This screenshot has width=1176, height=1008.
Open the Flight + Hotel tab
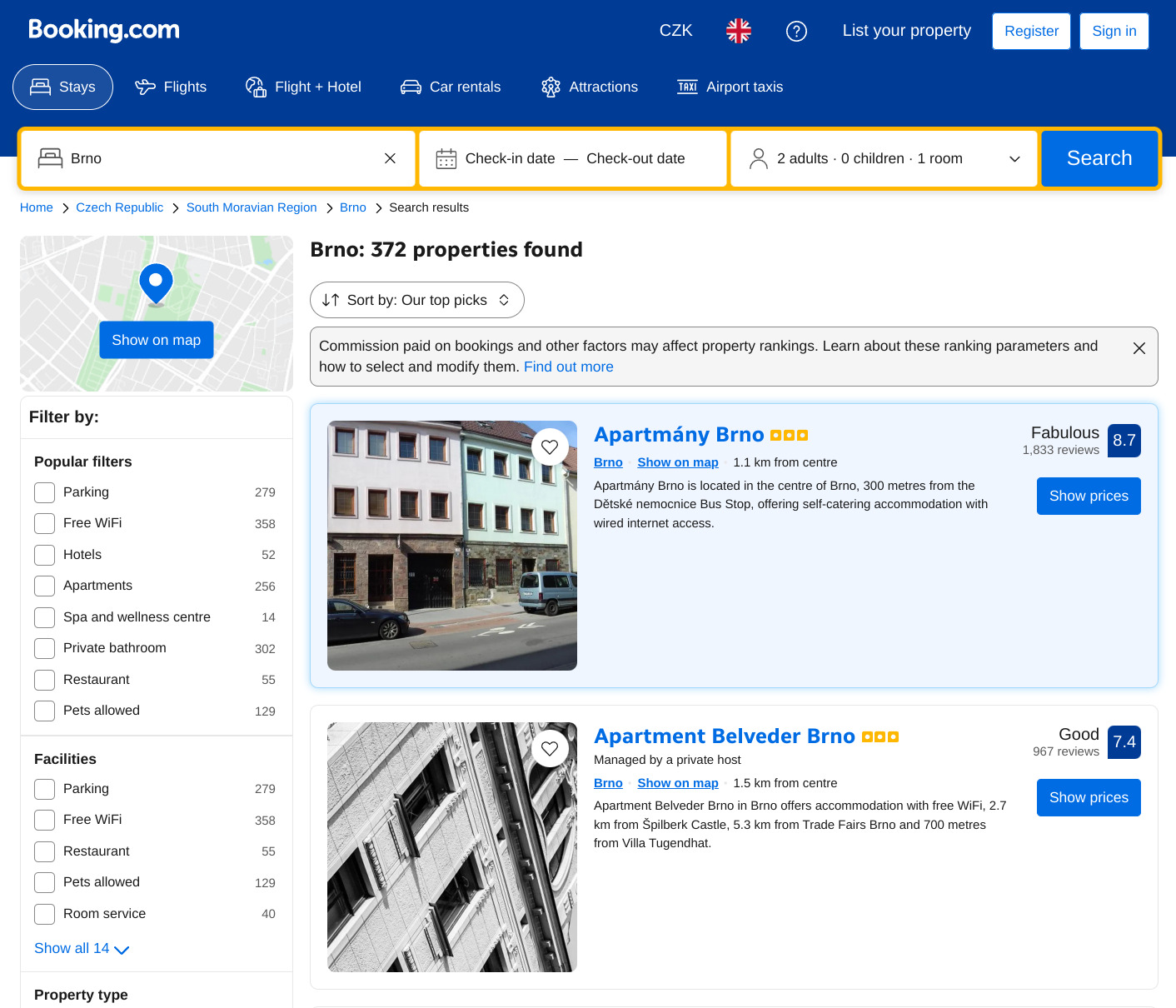[303, 87]
